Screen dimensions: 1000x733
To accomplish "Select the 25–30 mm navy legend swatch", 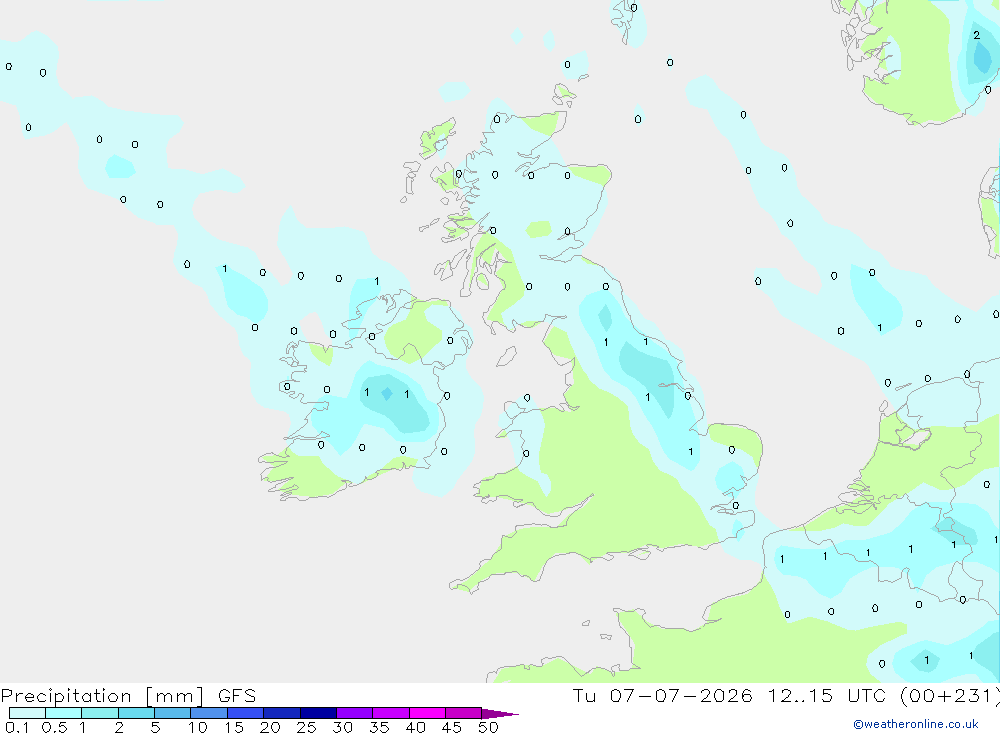I will 318,713.
